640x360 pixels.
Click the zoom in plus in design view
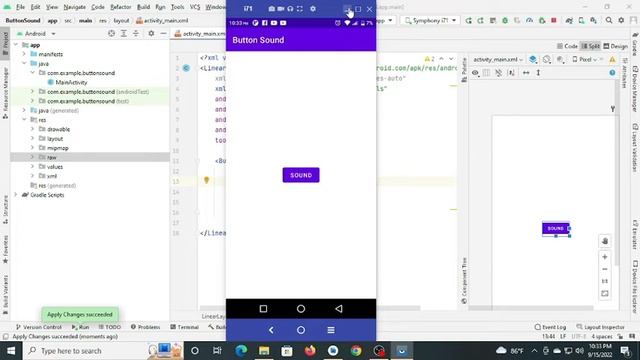(x=605, y=257)
